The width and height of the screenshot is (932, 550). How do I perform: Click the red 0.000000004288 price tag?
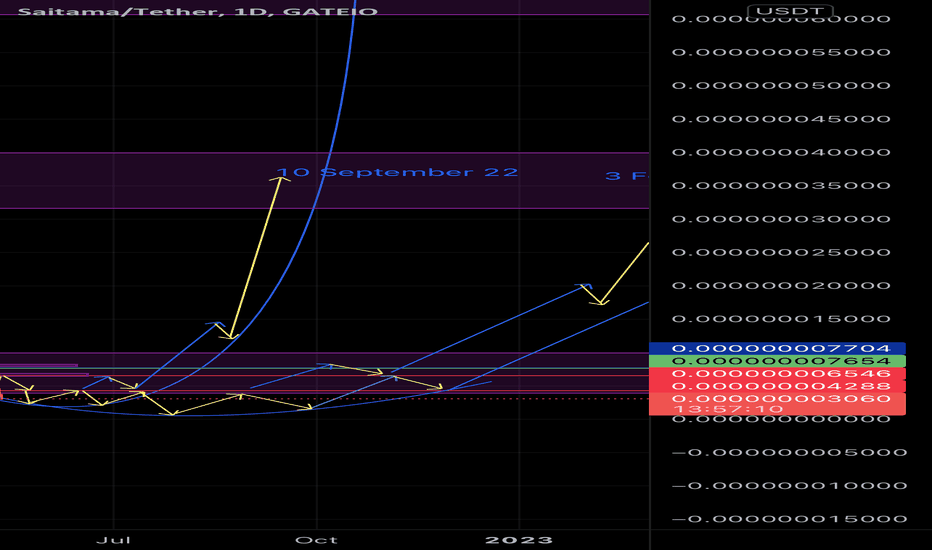point(777,386)
